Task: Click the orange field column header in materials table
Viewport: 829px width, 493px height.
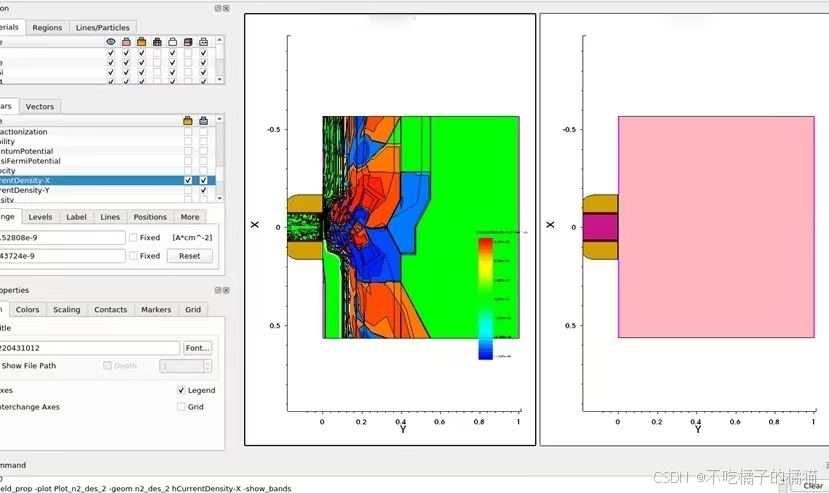Action: [141, 41]
